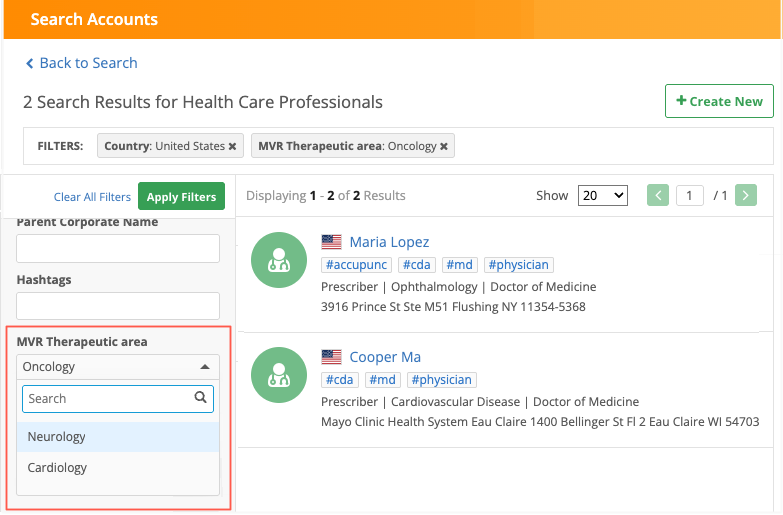Select Cardiology from the therapeutic area list
Screen dimensions: 783x515
[57, 468]
